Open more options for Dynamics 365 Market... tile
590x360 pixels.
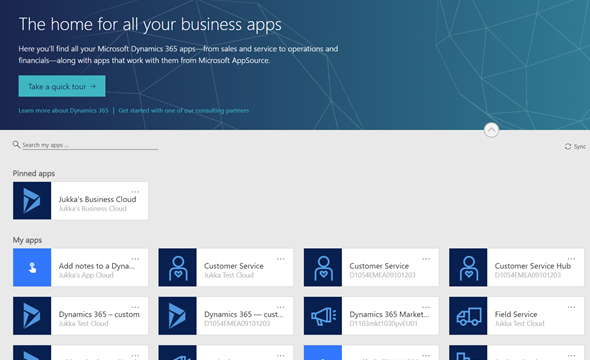pos(426,307)
